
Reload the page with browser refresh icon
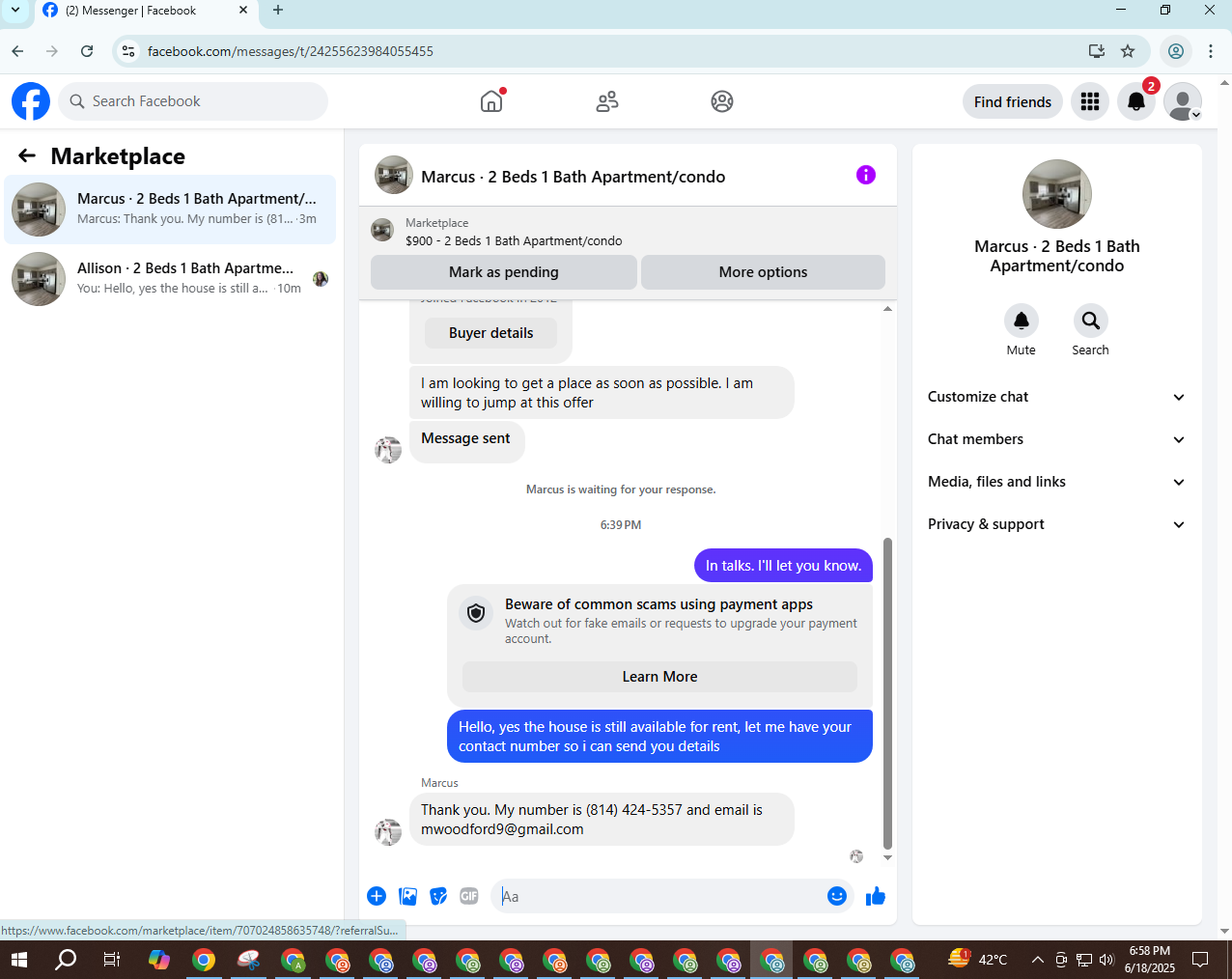87,51
